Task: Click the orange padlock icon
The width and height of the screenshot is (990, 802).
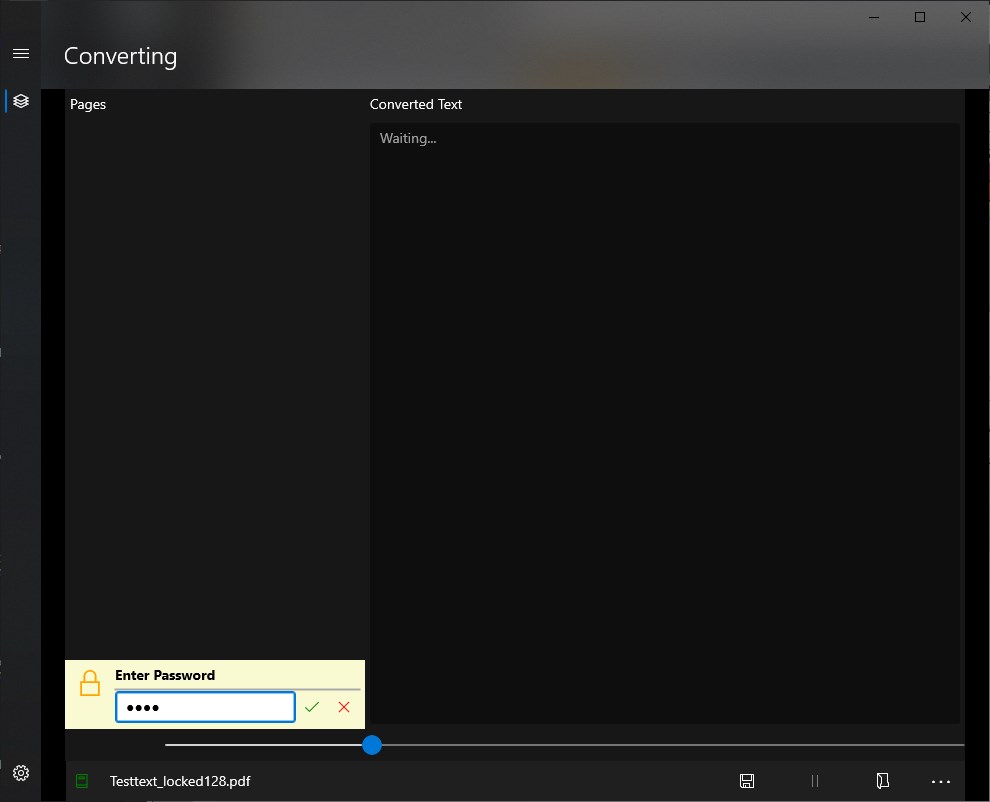Action: (90, 683)
